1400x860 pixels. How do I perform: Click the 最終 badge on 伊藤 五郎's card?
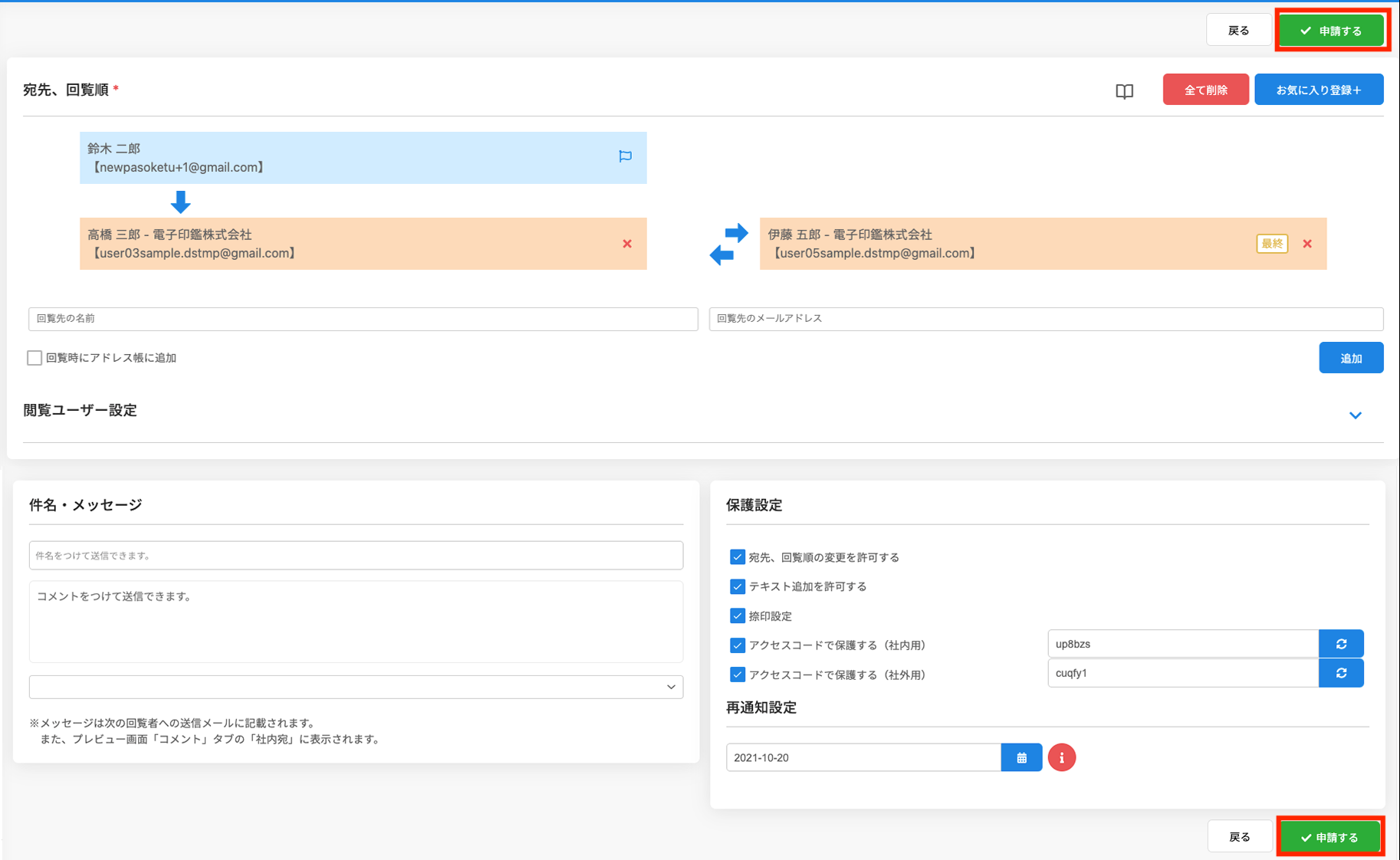(1272, 244)
